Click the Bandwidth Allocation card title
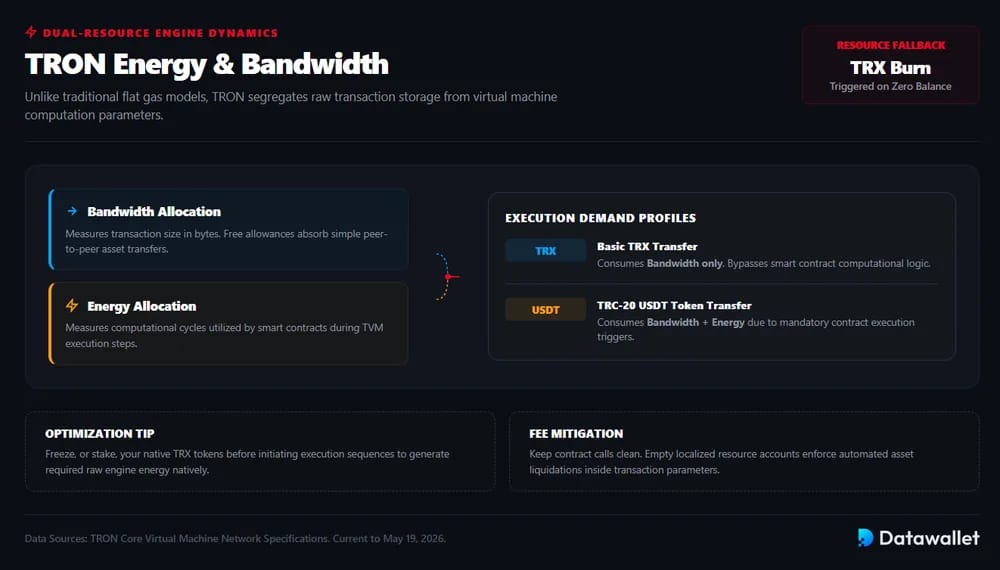This screenshot has width=1000, height=570. click(154, 212)
